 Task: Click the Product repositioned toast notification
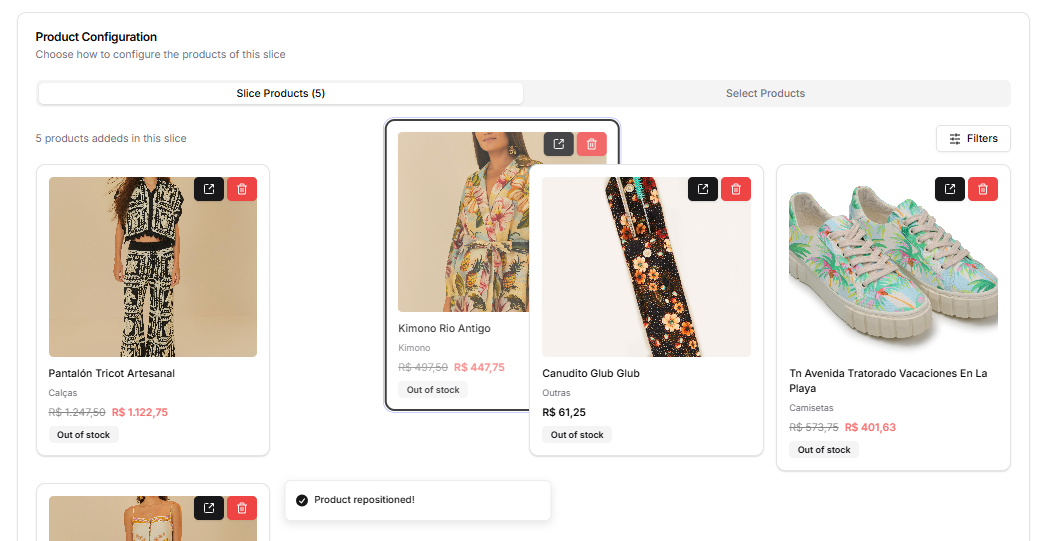click(418, 500)
